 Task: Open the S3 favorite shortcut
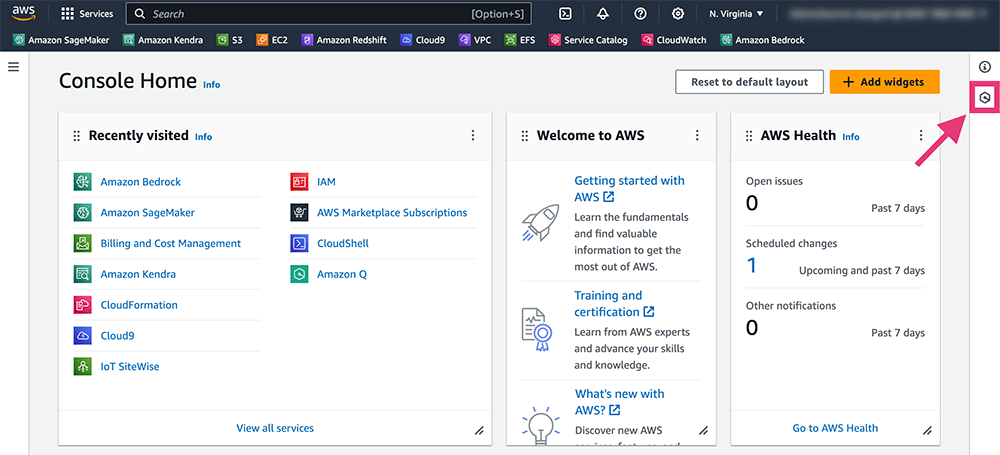[230, 40]
